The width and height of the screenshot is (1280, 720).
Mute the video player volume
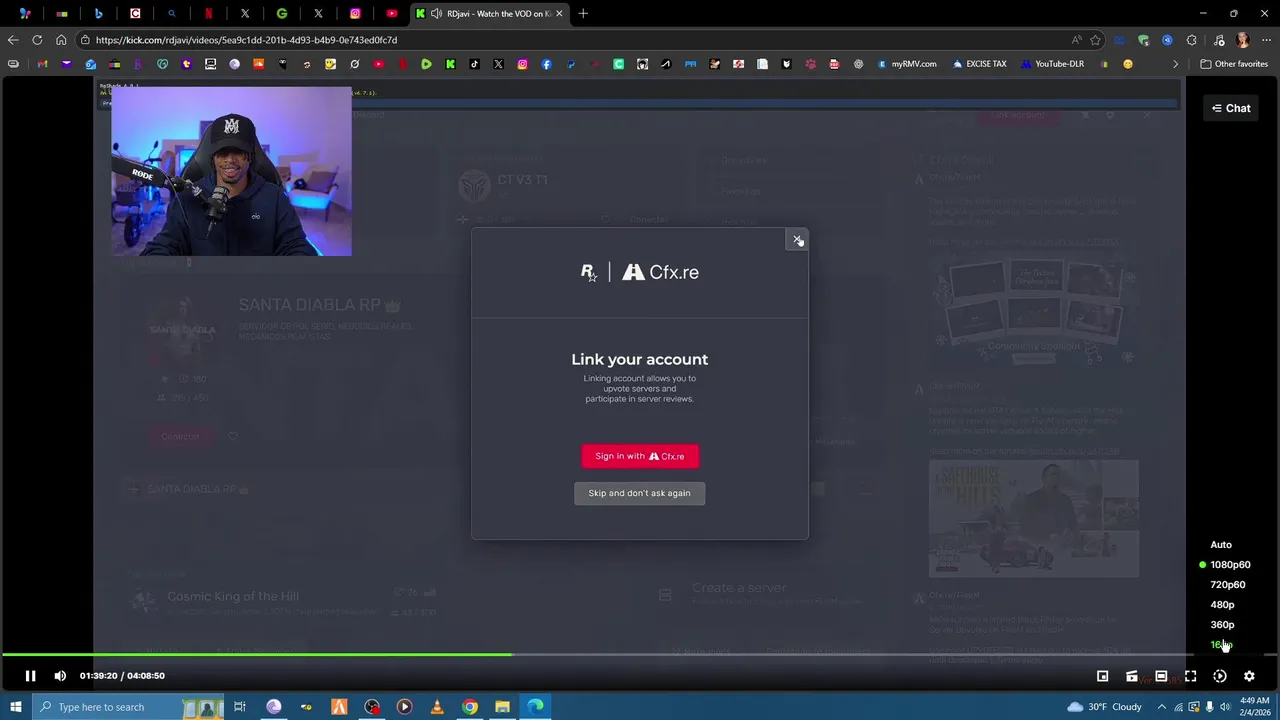[x=60, y=676]
